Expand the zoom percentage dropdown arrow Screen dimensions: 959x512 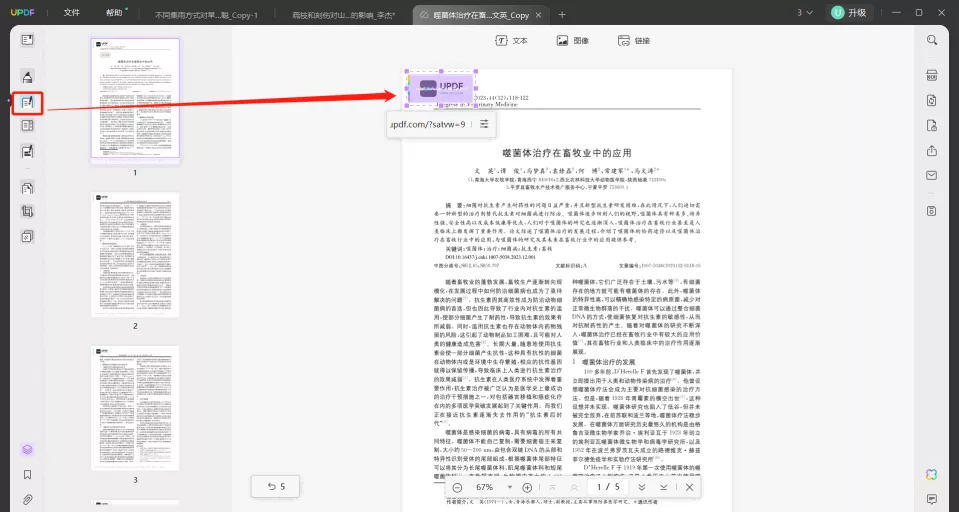509,488
